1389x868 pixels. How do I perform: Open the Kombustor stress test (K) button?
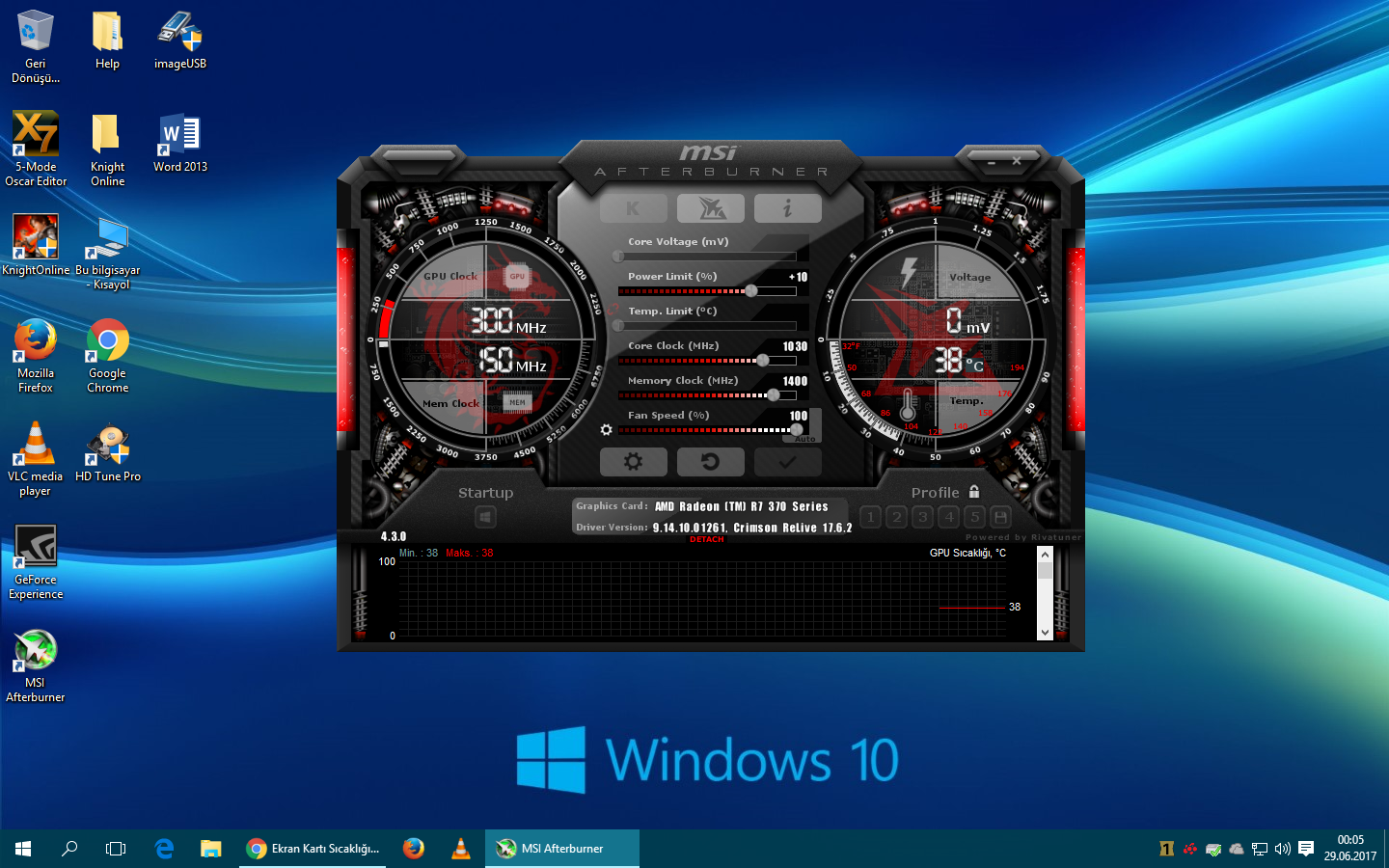click(x=633, y=208)
